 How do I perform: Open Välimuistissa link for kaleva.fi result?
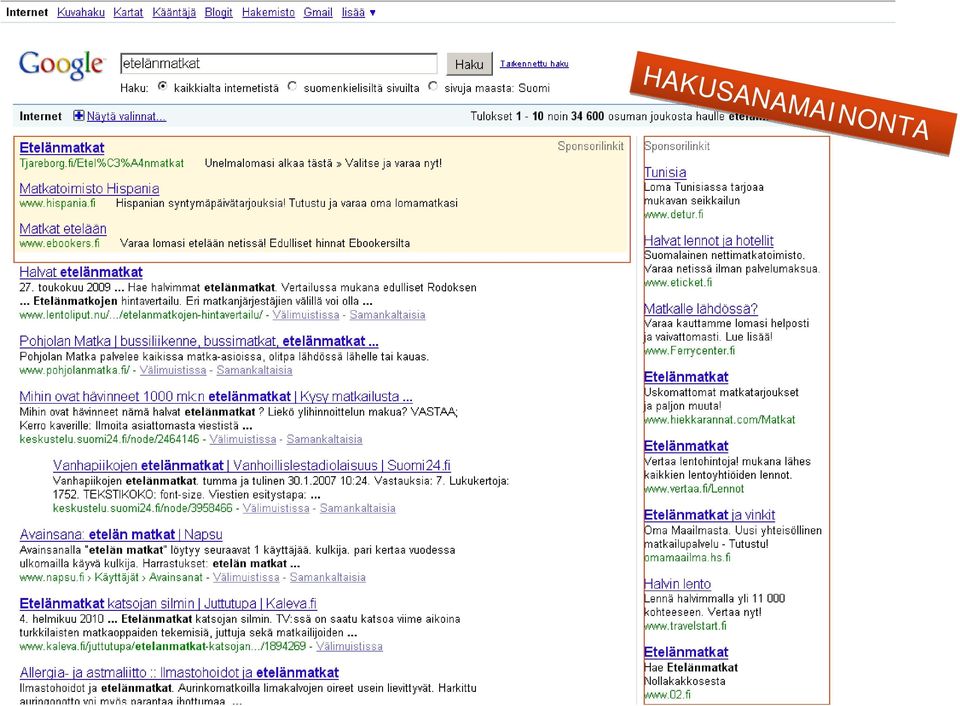[x=350, y=647]
